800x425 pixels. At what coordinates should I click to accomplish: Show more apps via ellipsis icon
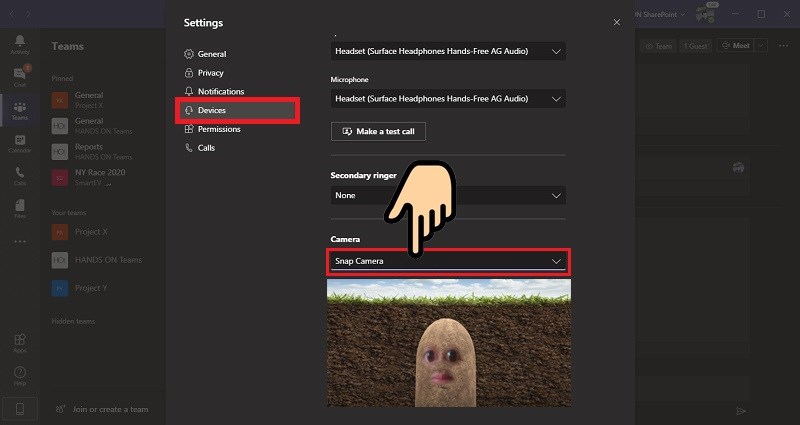(19, 242)
